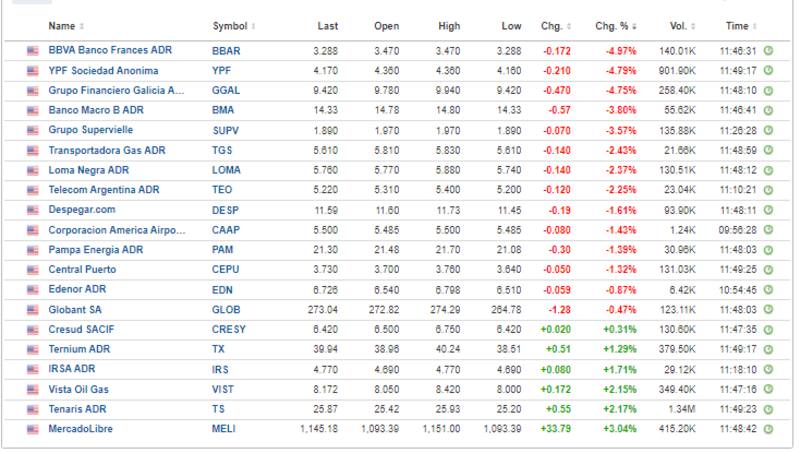Click the US flag icon beside MercadoLibre
This screenshot has width=800, height=453.
(32, 428)
